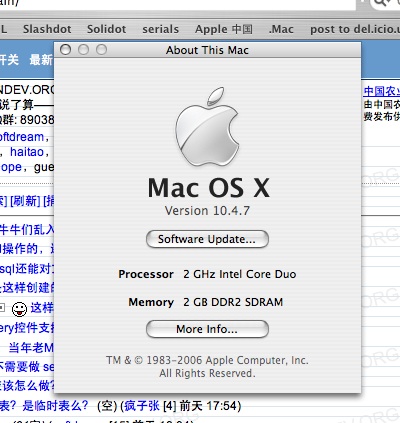Click the 刷新 refresh link
The width and height of the screenshot is (400, 423).
coord(25,201)
